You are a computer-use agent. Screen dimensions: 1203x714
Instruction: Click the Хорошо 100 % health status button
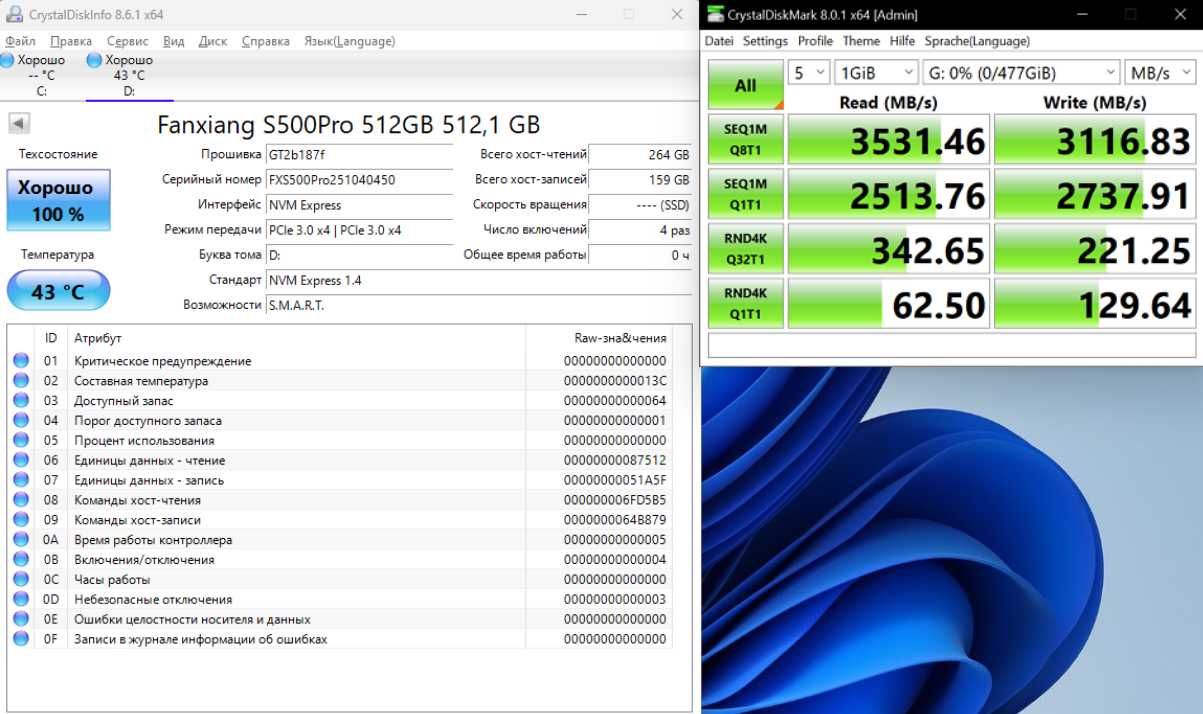58,199
